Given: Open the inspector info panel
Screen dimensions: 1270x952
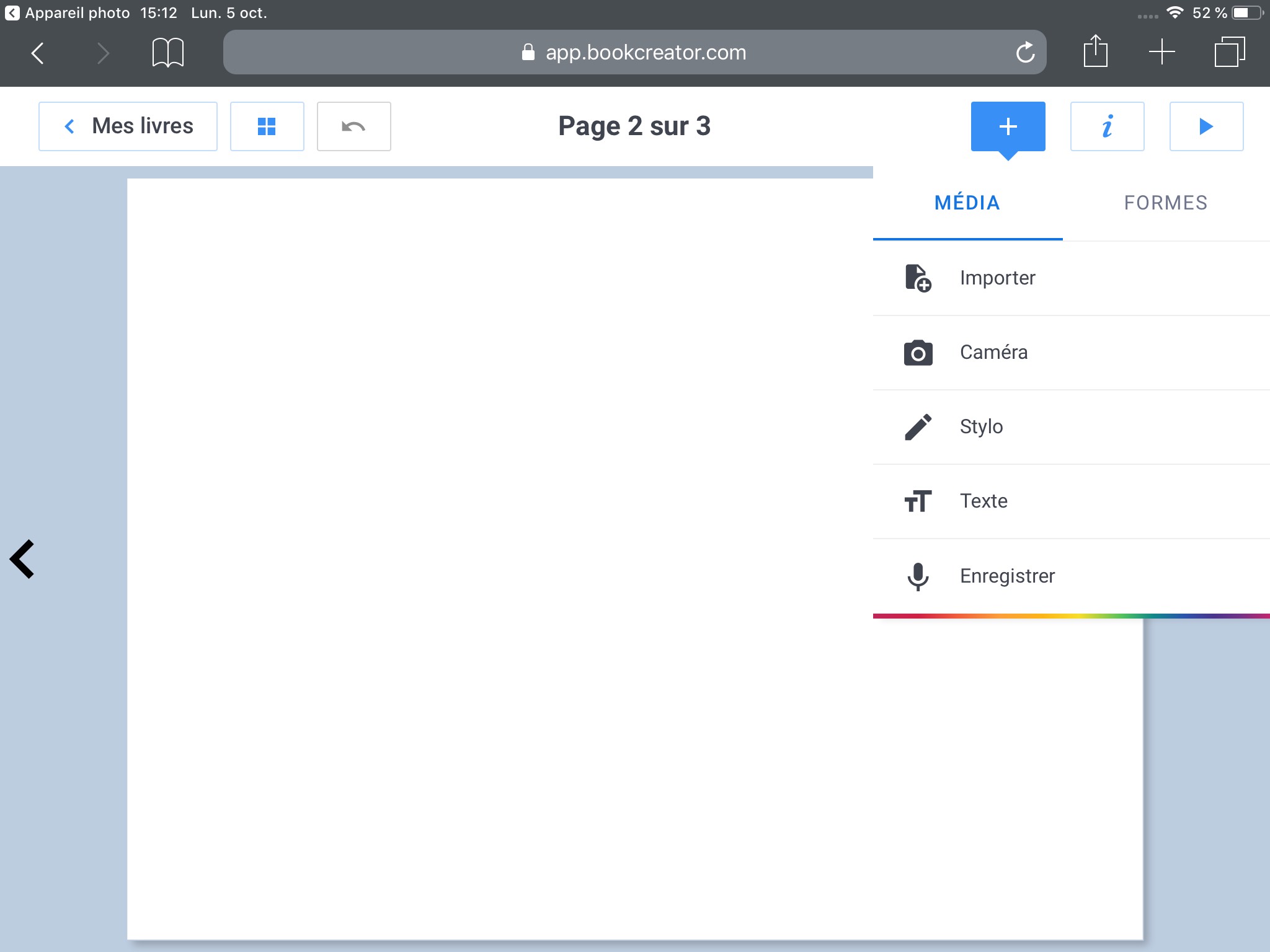Looking at the screenshot, I should (1107, 126).
